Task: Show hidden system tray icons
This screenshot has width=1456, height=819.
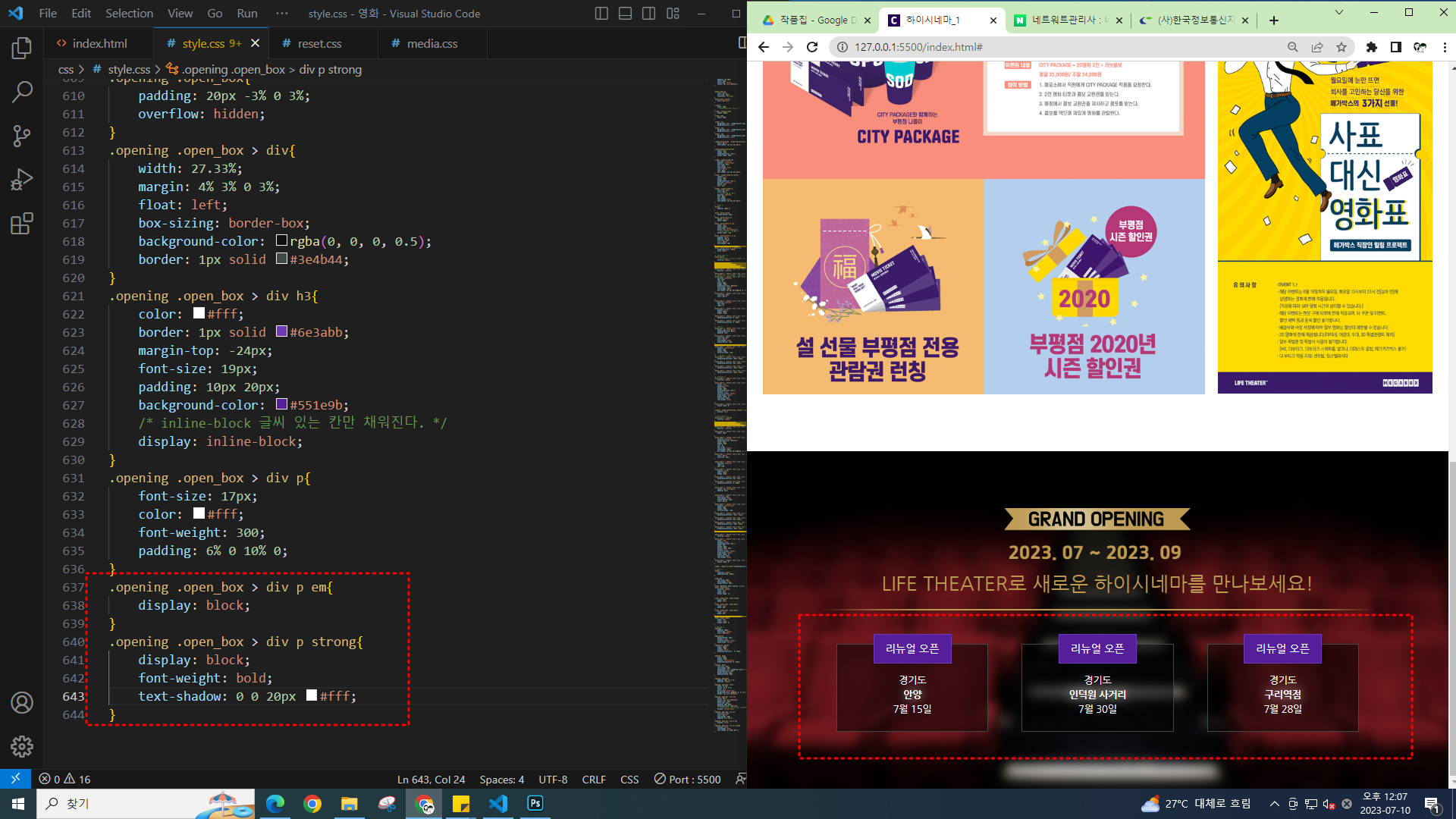Action: pos(1274,804)
